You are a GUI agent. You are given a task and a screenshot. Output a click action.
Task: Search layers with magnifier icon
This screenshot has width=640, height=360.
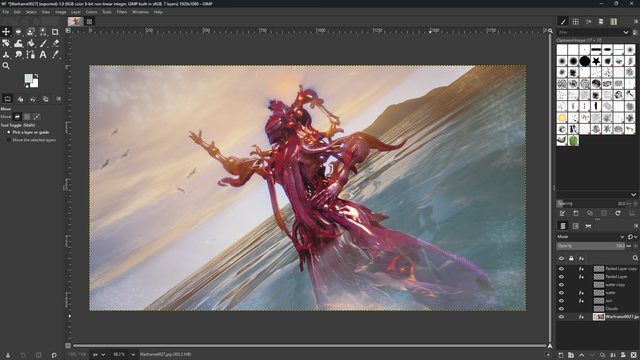635,258
